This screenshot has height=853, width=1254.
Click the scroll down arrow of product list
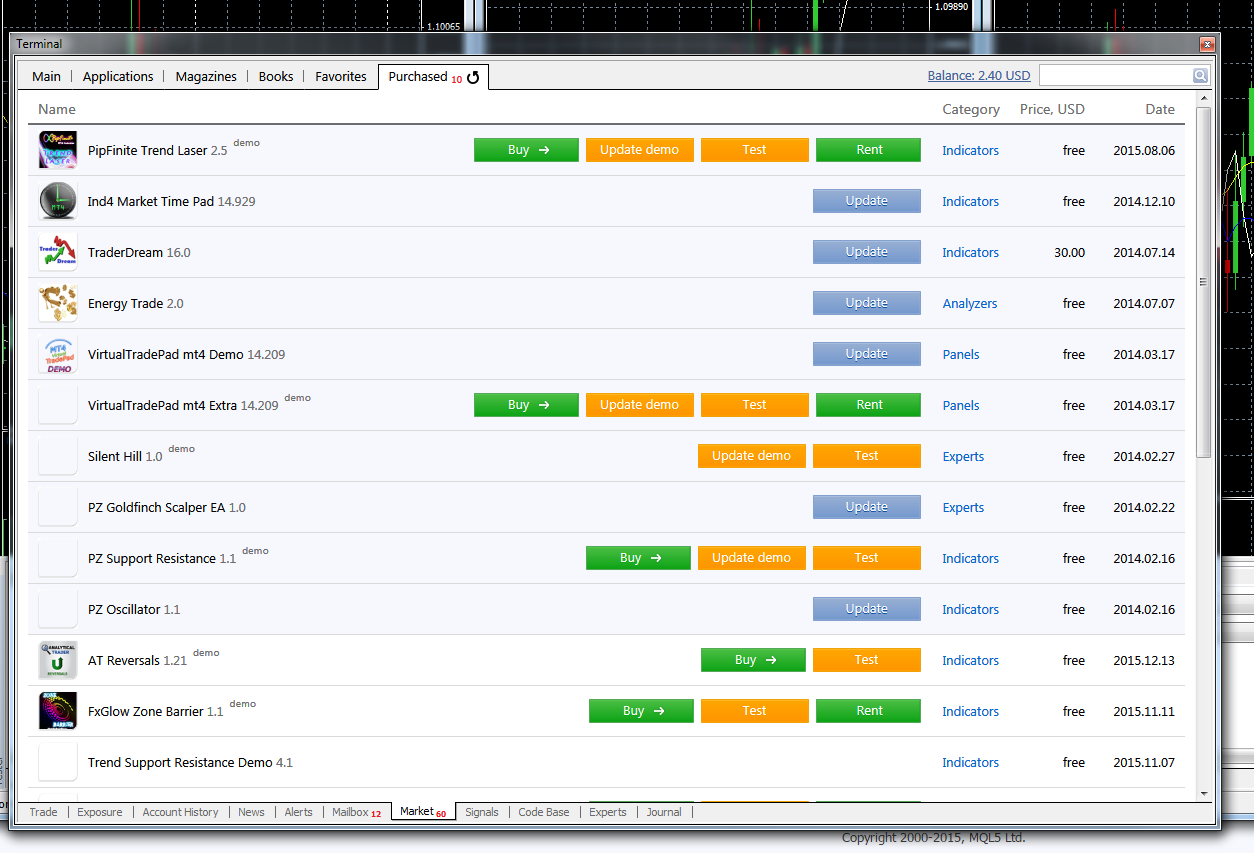pos(1204,793)
